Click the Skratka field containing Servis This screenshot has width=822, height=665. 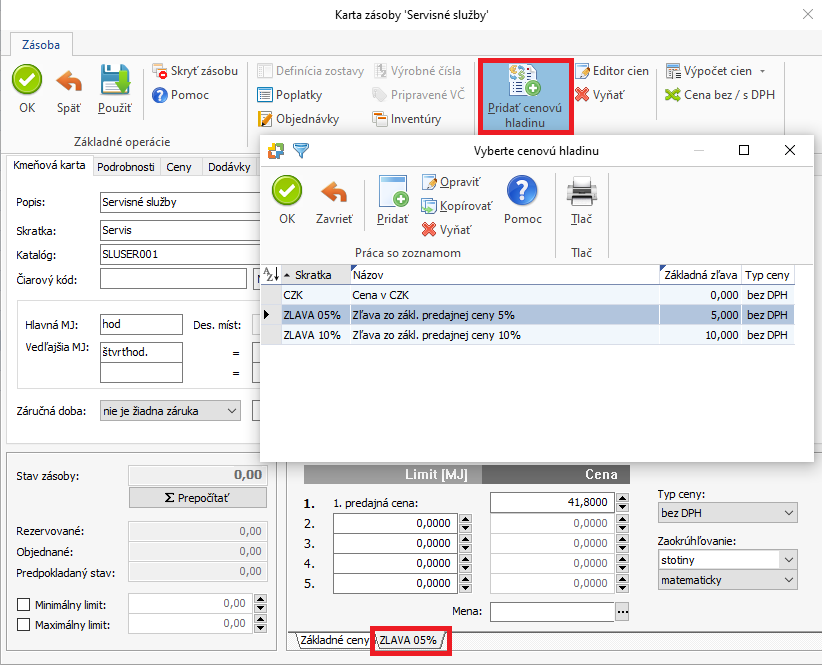pyautogui.click(x=180, y=230)
